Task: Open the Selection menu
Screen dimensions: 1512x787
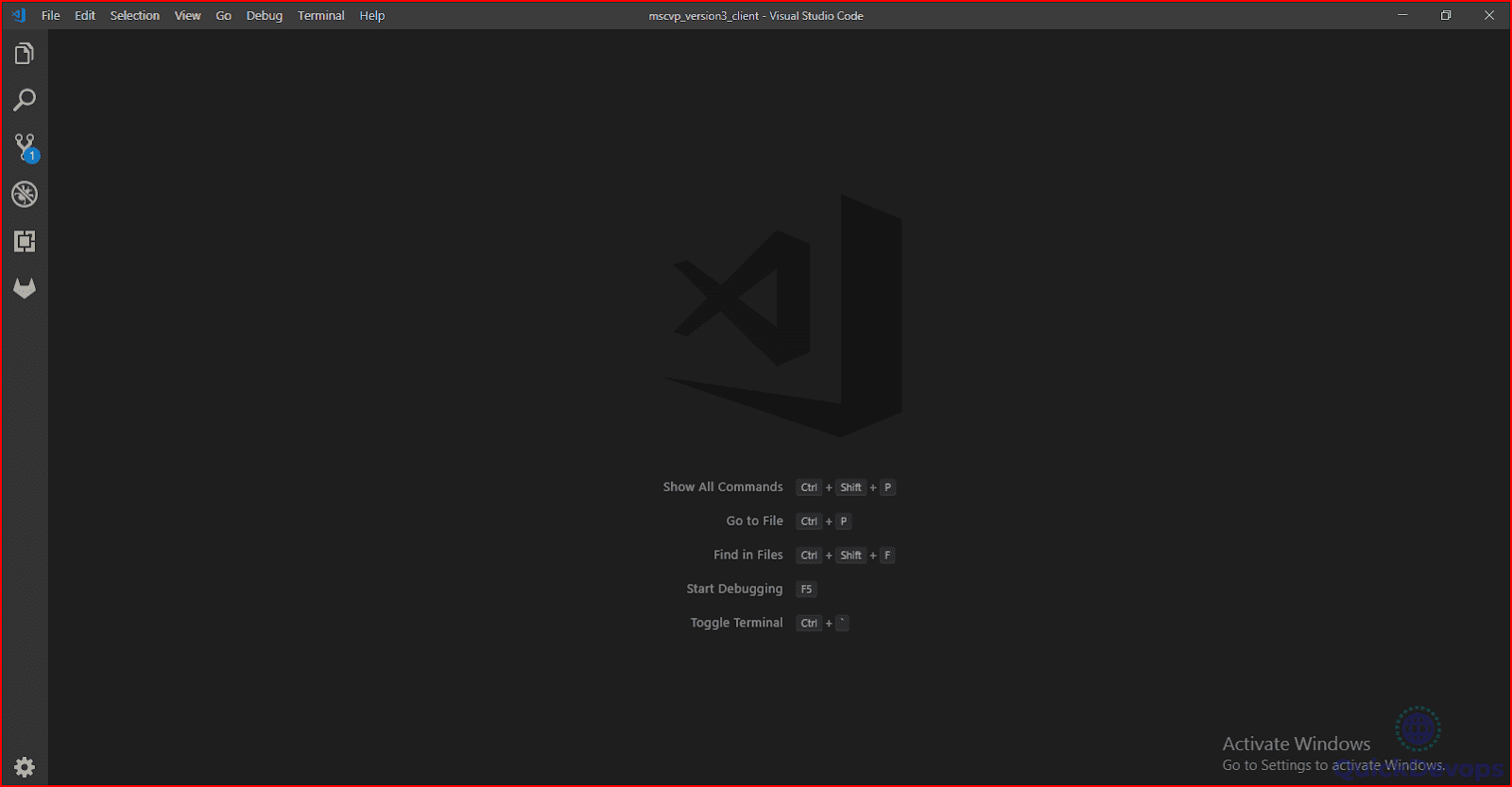Action: (x=135, y=15)
